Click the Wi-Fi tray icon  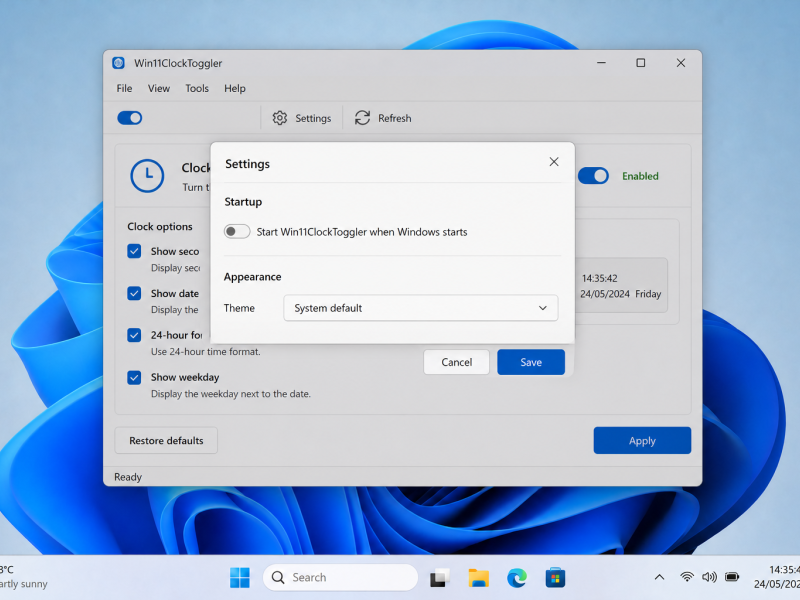coord(687,577)
